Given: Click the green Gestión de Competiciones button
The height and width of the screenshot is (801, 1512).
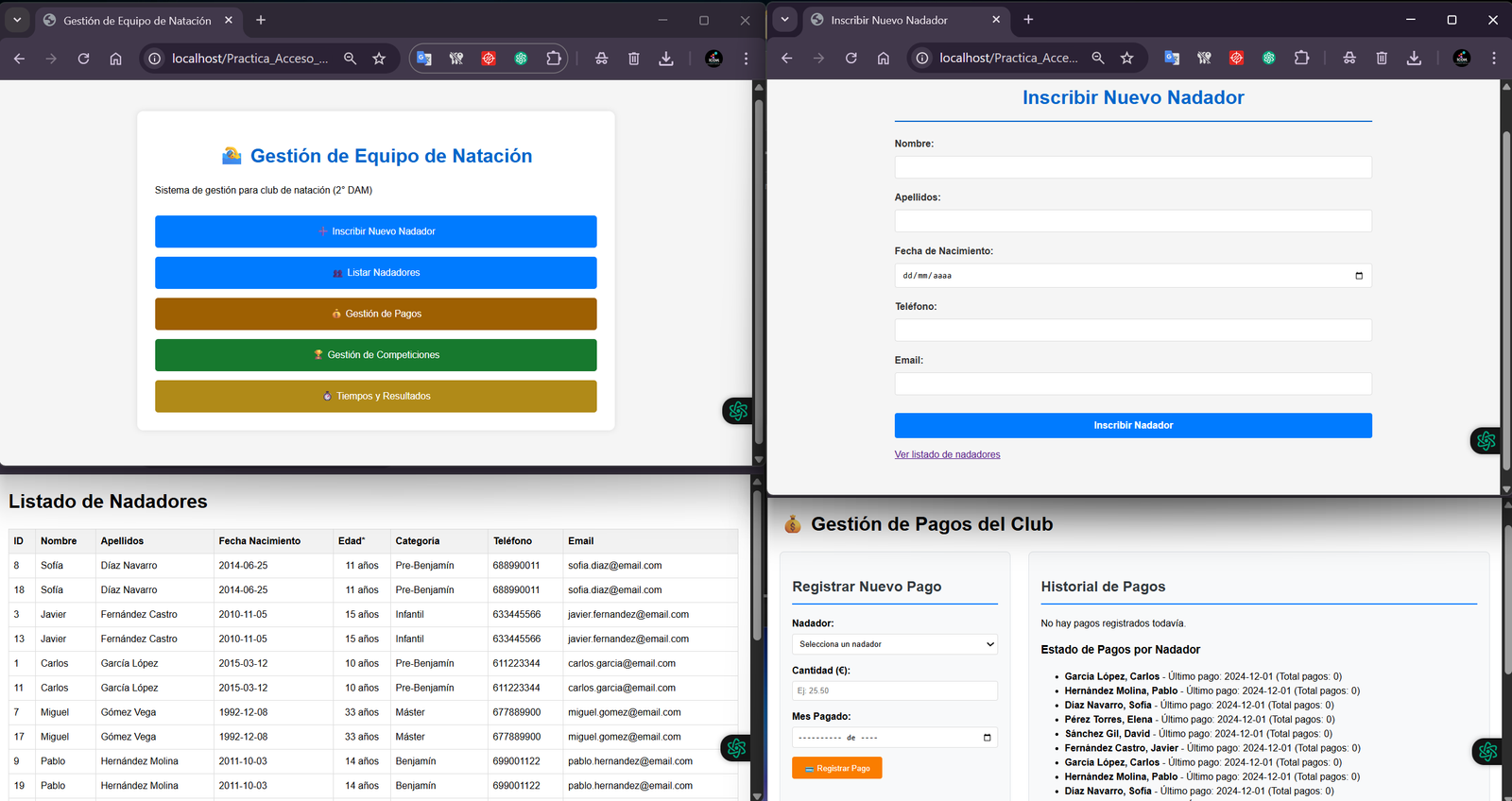Looking at the screenshot, I should click(x=375, y=355).
